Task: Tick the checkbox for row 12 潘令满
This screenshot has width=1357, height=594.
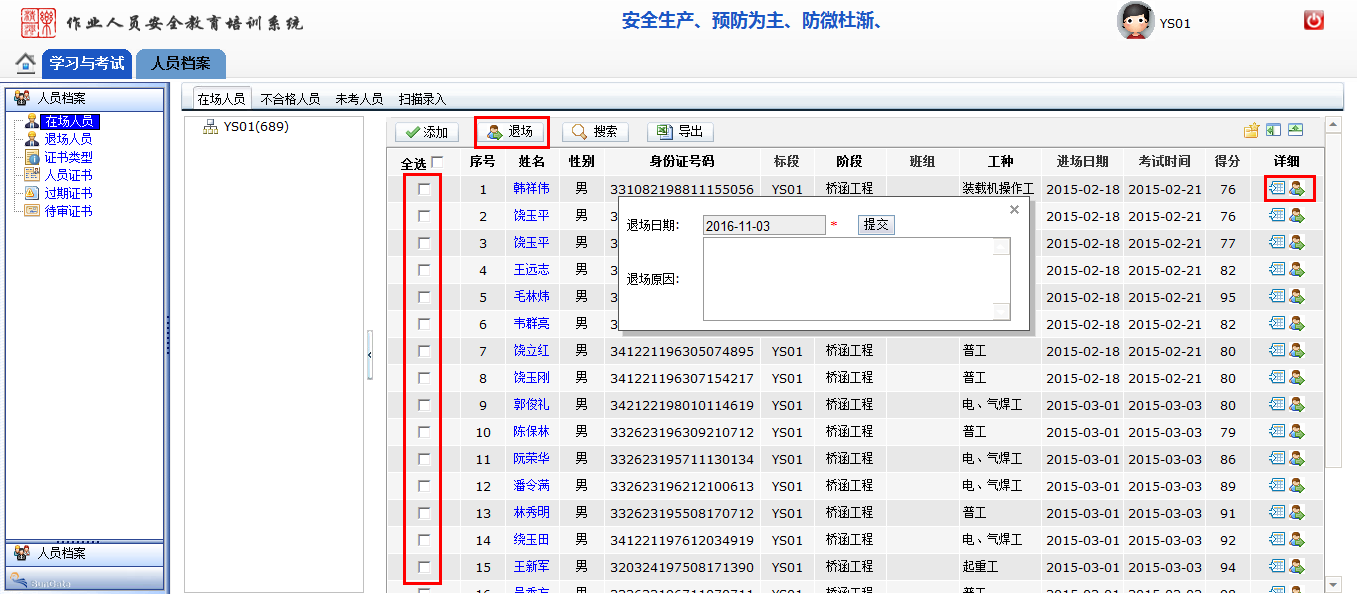Action: pyautogui.click(x=424, y=486)
